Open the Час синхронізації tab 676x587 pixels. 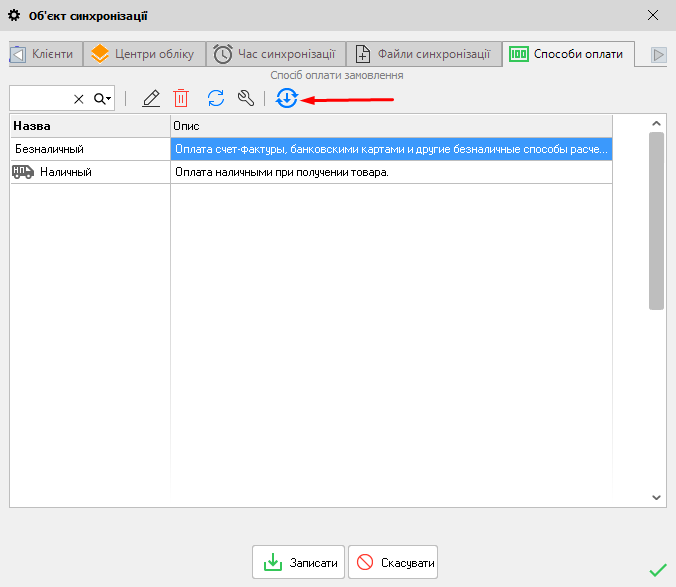coord(279,54)
